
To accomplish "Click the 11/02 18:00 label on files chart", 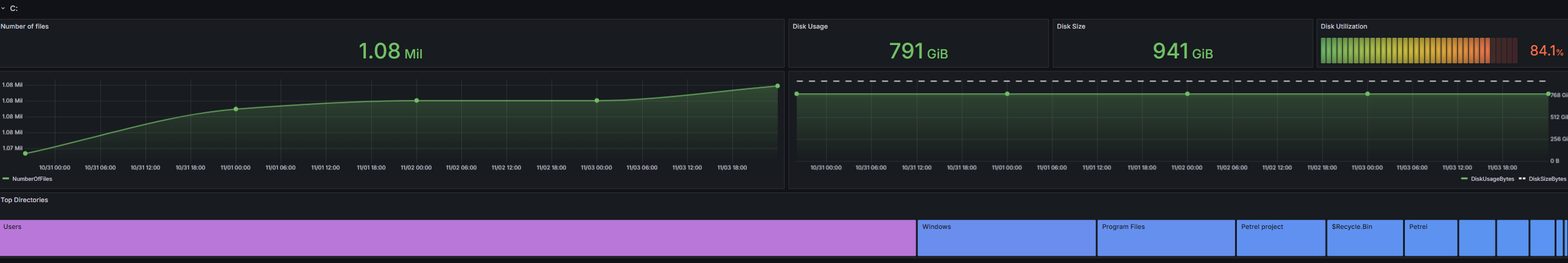I will [551, 167].
